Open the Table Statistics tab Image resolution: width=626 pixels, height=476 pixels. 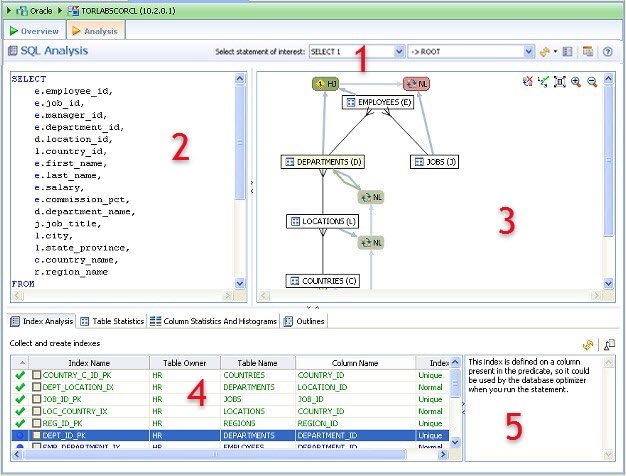tap(112, 321)
